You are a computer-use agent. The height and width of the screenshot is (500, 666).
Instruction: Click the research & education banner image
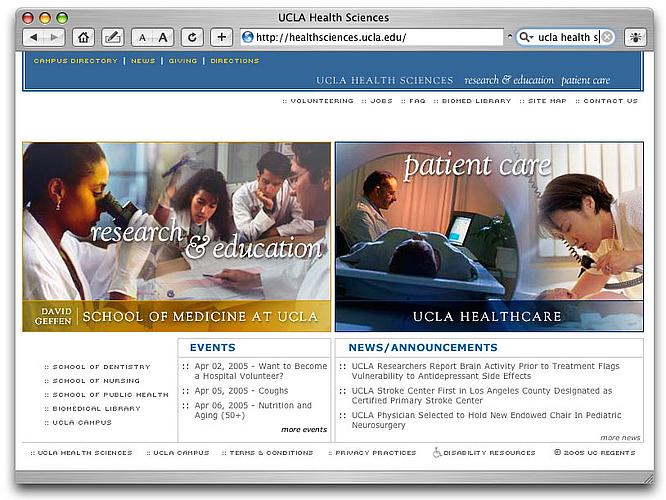(176, 221)
